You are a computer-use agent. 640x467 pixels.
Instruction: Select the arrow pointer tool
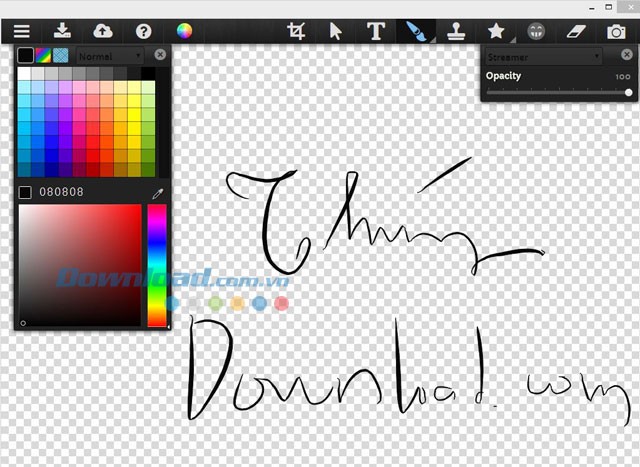click(335, 31)
